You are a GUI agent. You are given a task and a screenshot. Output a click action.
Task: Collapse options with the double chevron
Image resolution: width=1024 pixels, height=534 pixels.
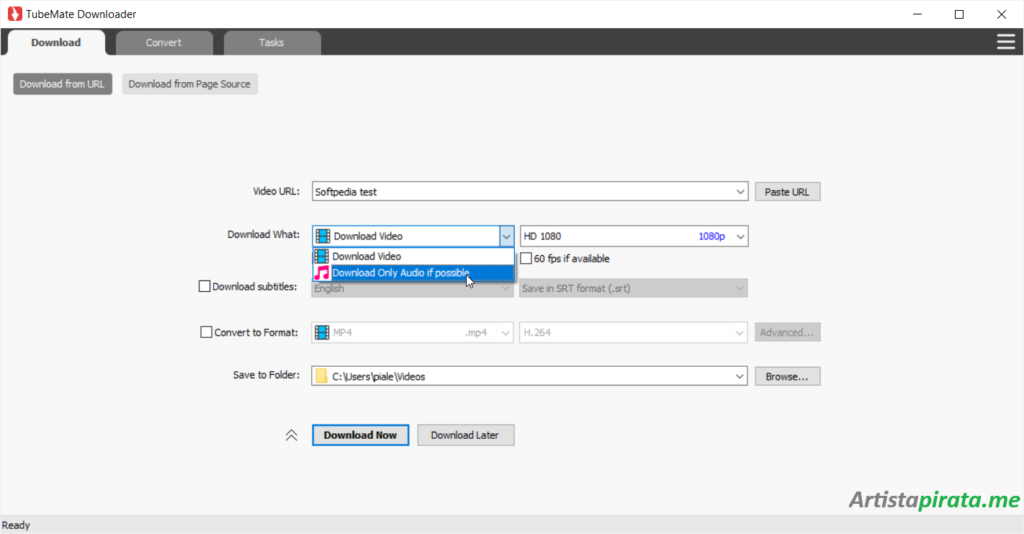pyautogui.click(x=291, y=435)
